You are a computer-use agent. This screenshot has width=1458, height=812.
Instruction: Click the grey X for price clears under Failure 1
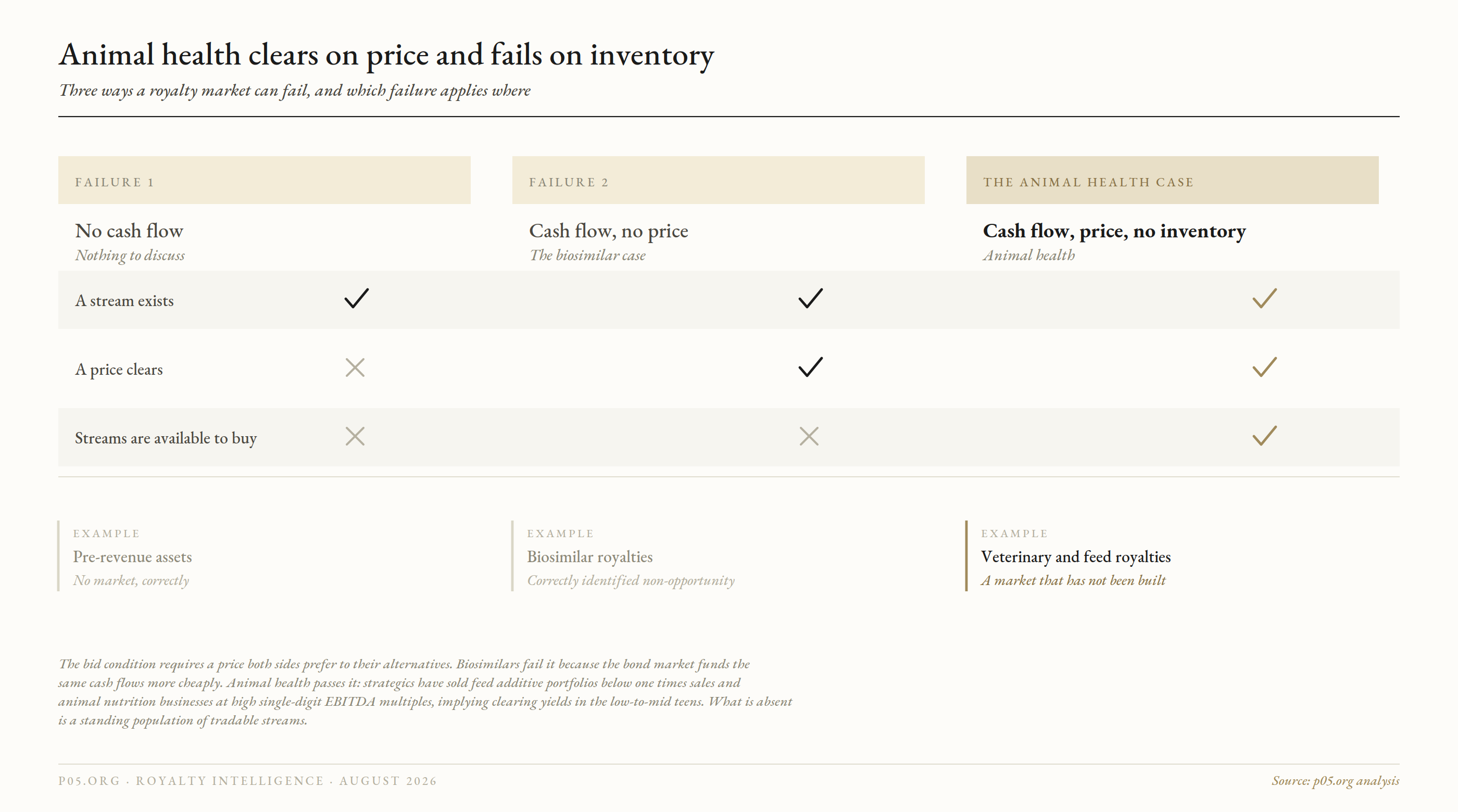355,368
